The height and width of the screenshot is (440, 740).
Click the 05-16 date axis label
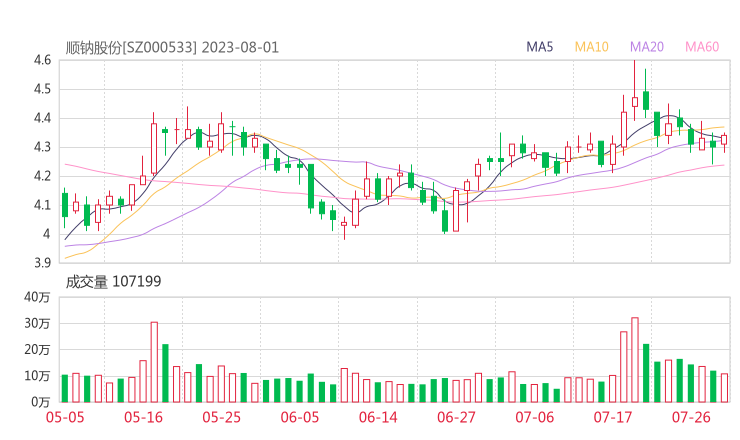pos(143,417)
